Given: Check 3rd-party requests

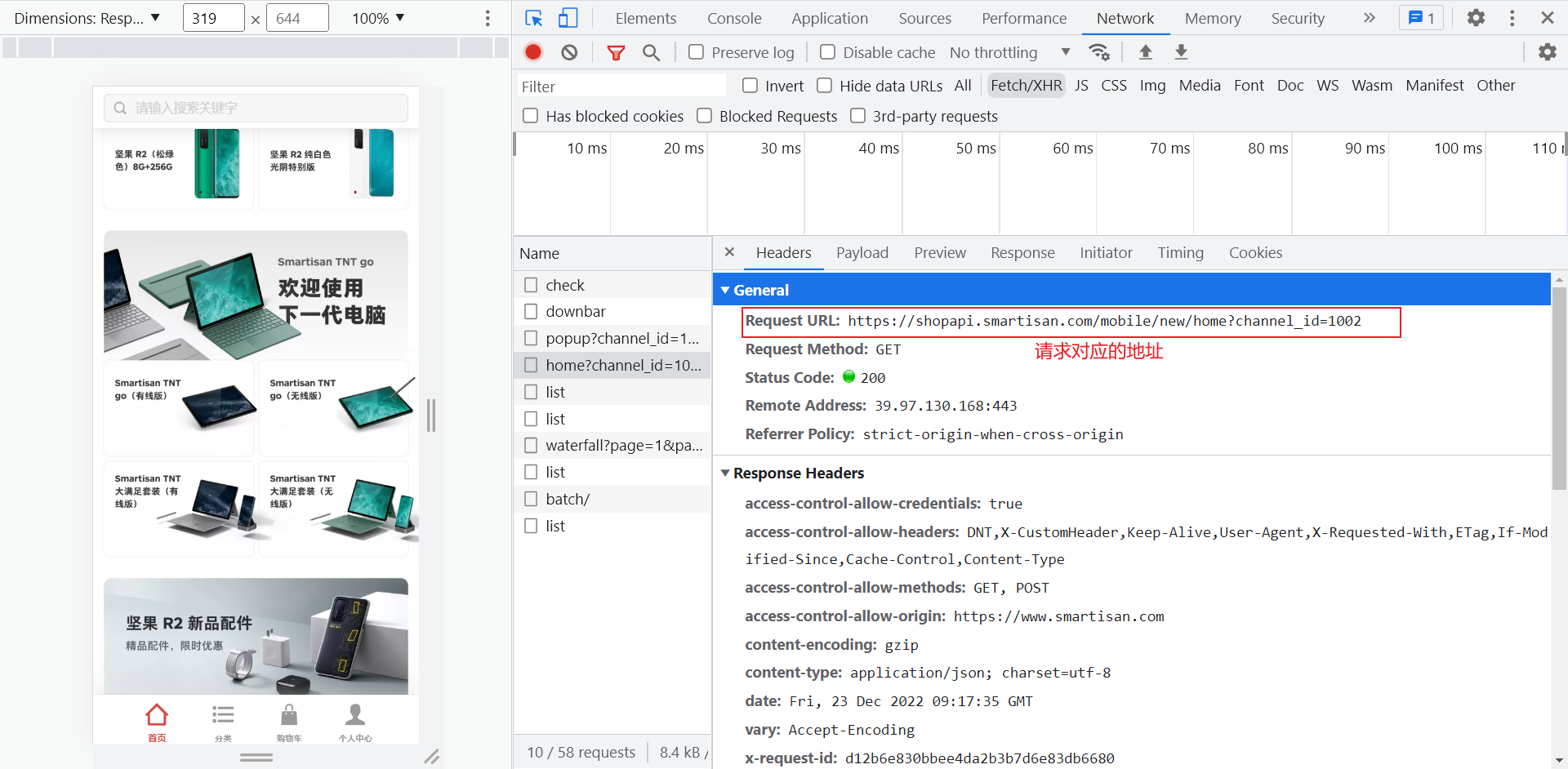Looking at the screenshot, I should tap(857, 116).
